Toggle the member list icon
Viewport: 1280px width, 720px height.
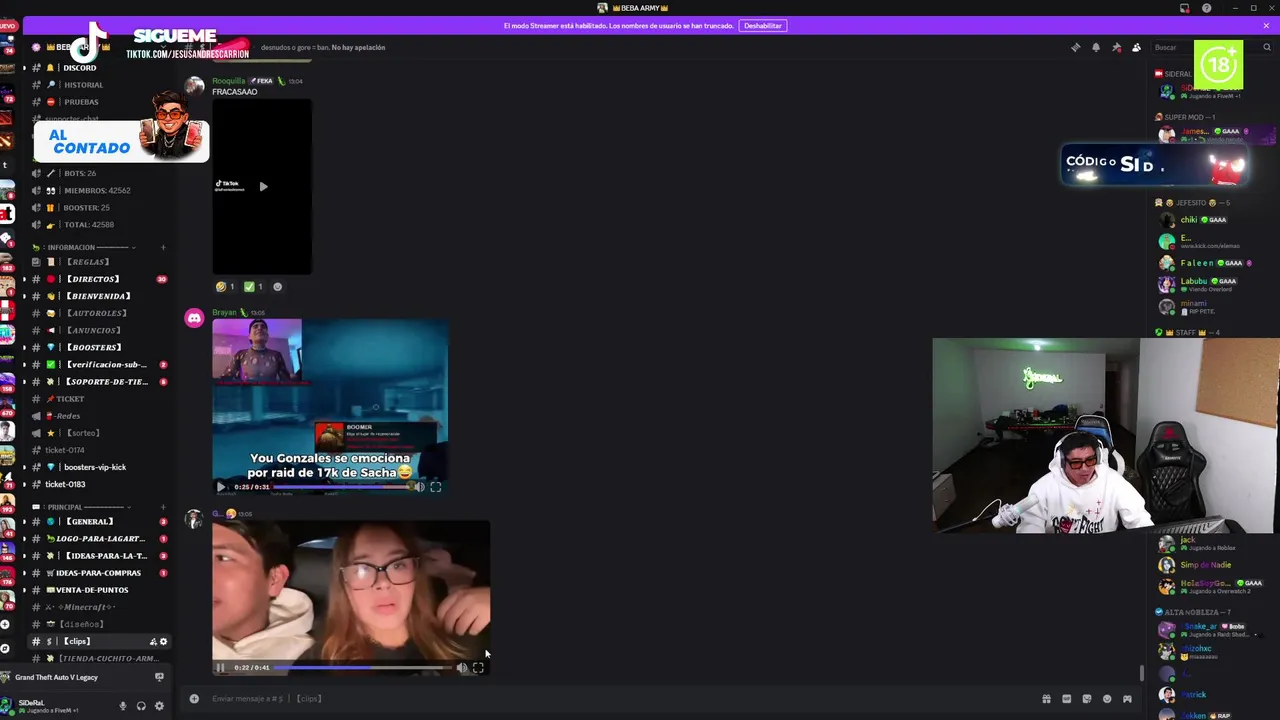click(x=1136, y=47)
